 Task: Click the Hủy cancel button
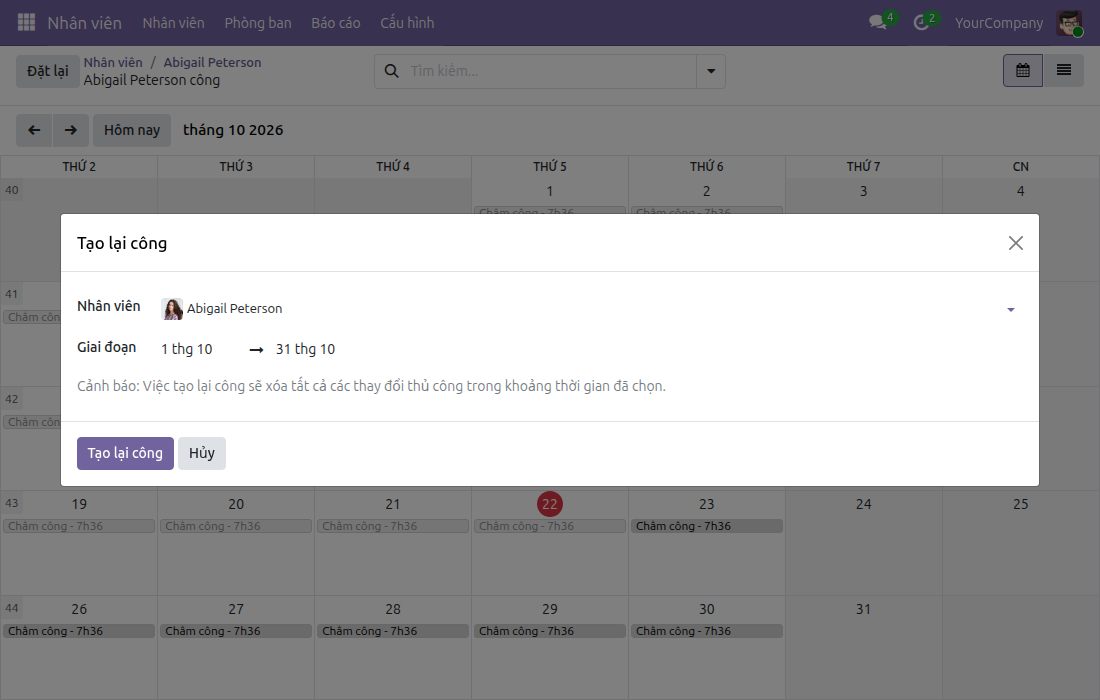[x=201, y=453]
